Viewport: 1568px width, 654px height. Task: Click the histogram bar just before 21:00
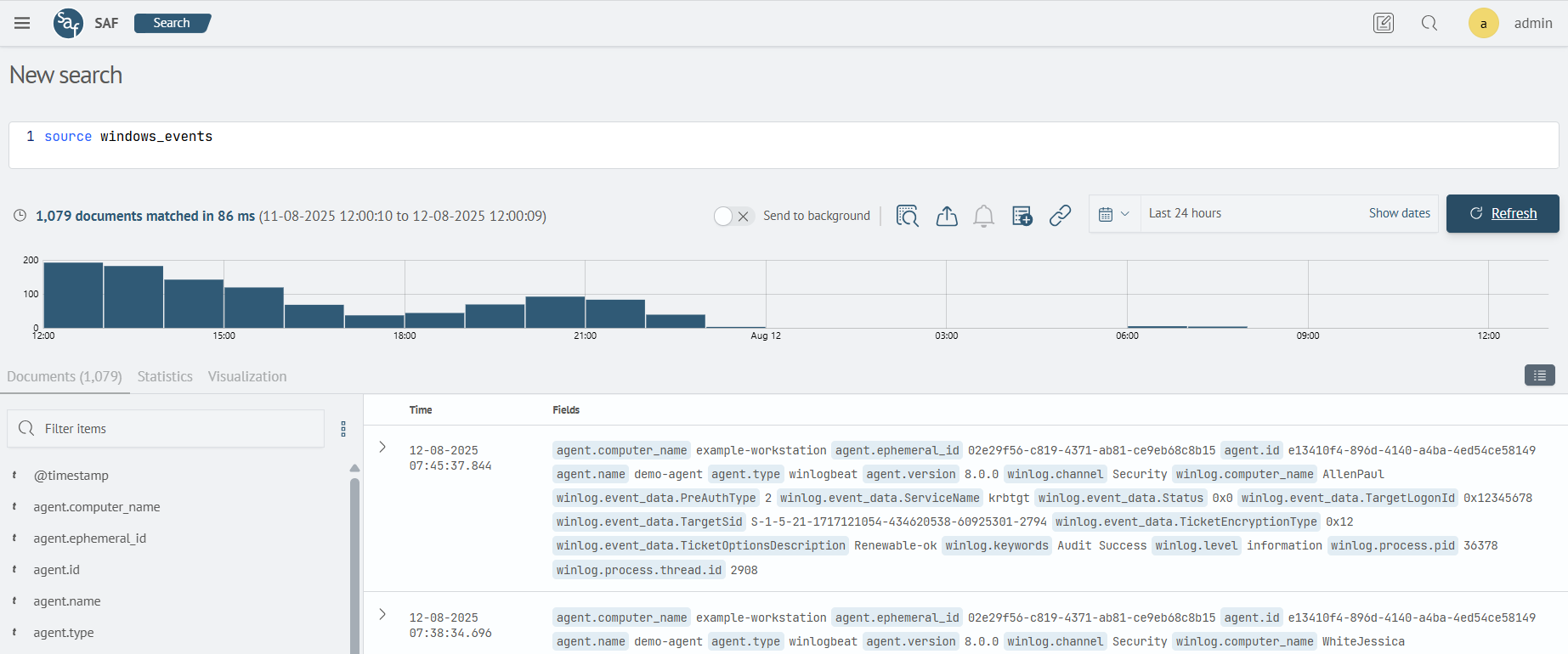(555, 312)
